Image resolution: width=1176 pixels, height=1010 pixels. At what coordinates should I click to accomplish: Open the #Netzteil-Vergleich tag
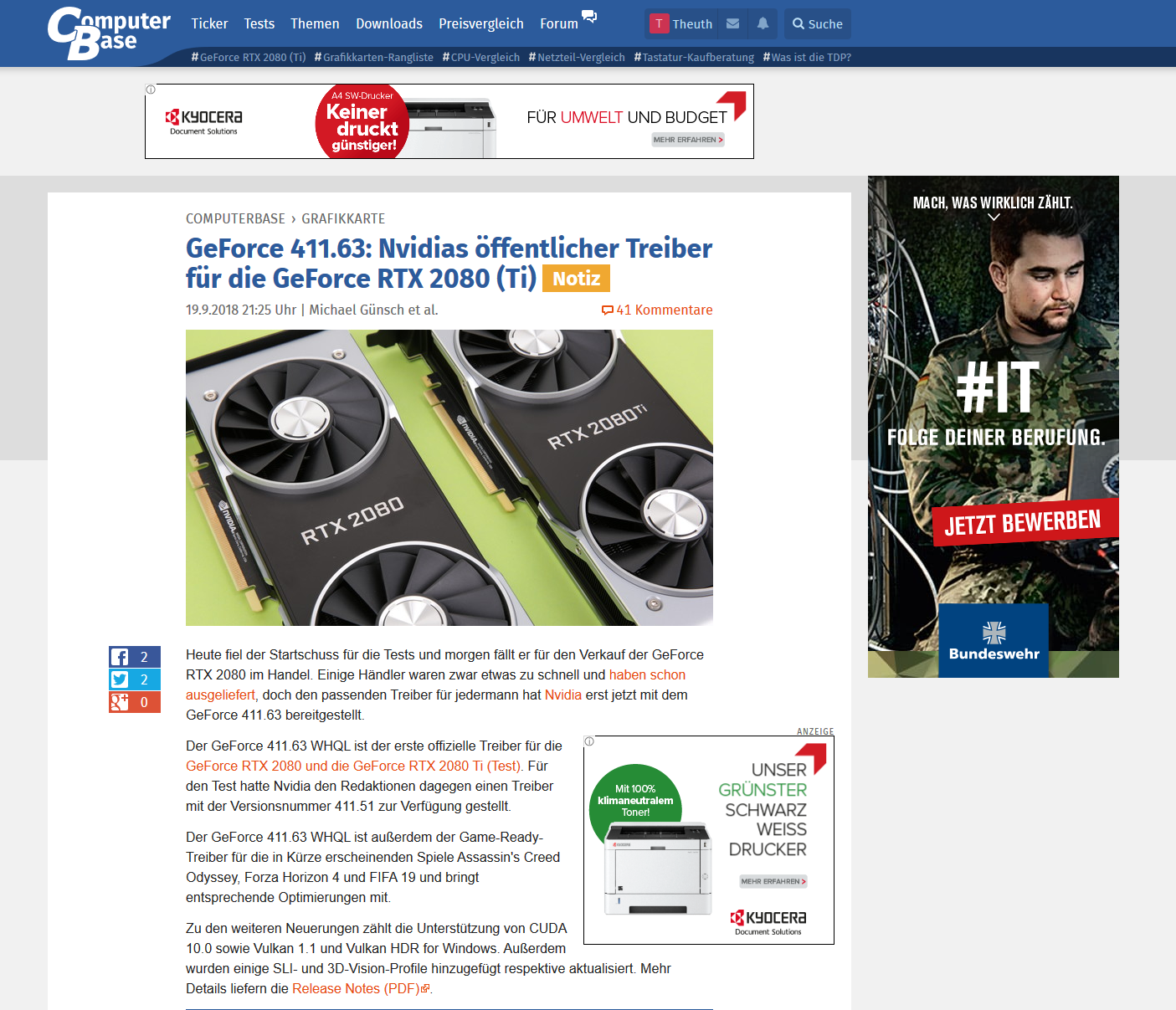tap(577, 57)
